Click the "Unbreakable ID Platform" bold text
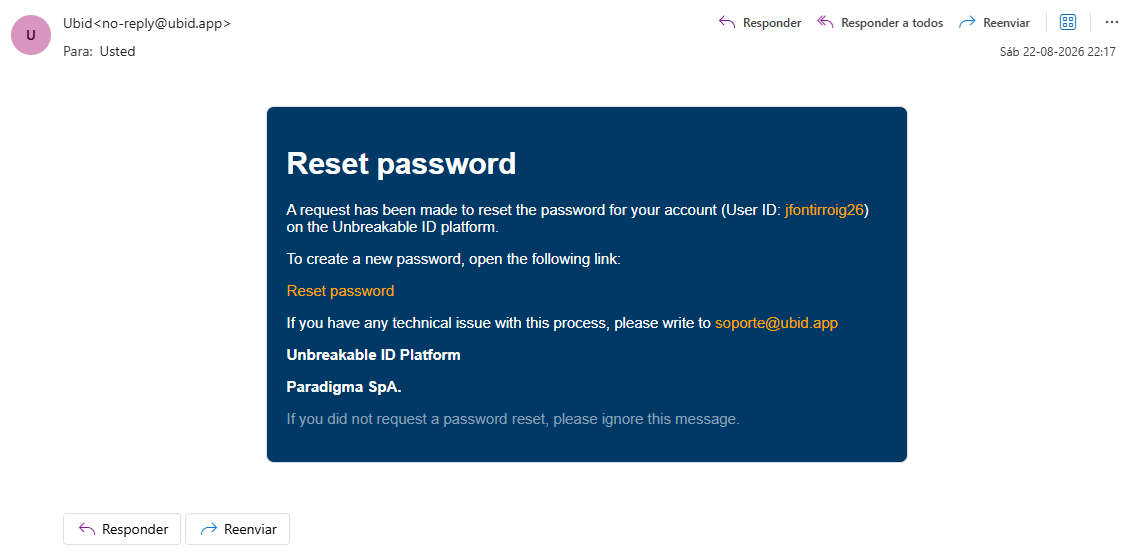Viewport: 1137px width, 557px height. coord(373,355)
